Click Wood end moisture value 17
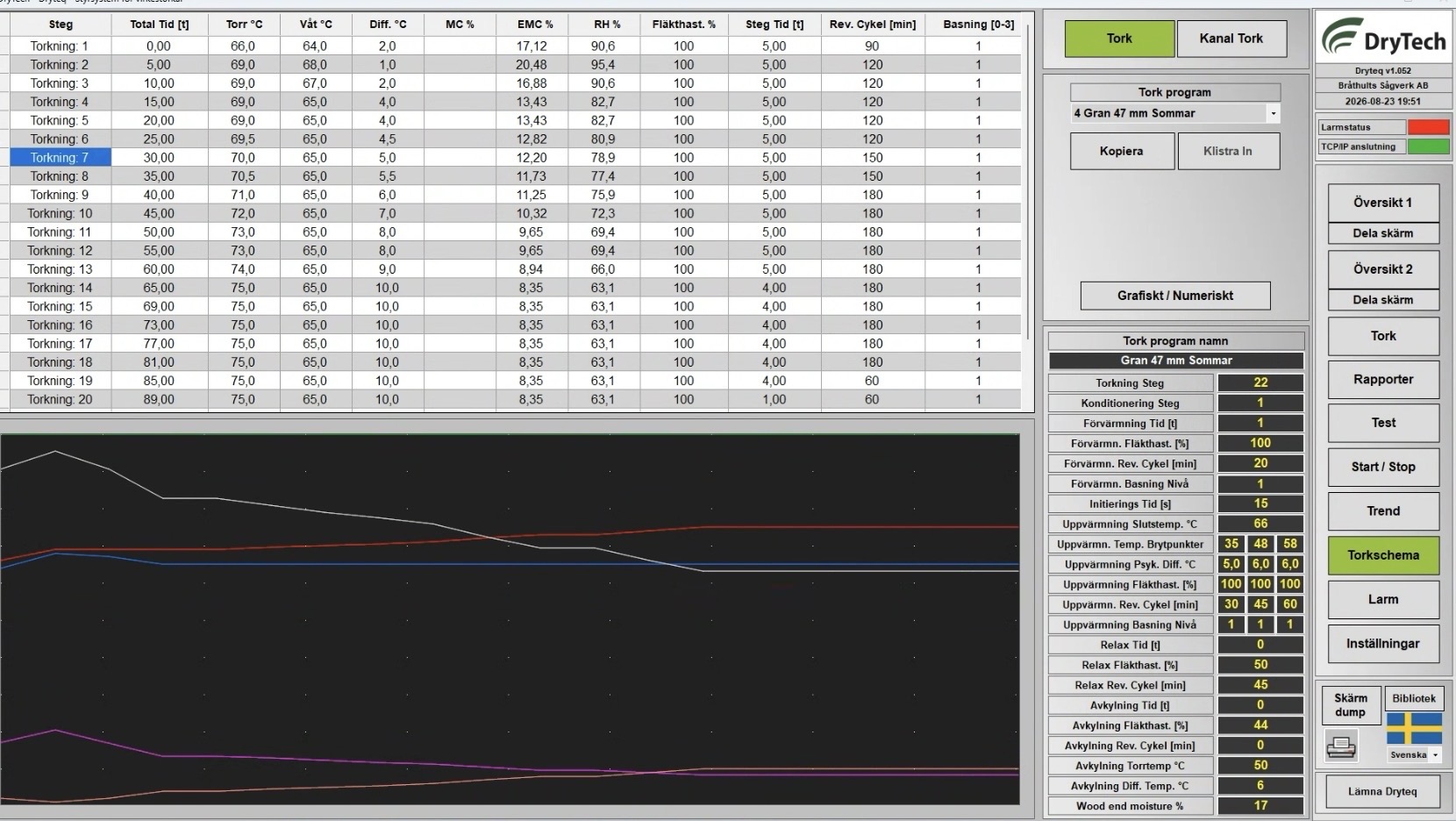This screenshot has height=821, width=1456. coord(1260,805)
